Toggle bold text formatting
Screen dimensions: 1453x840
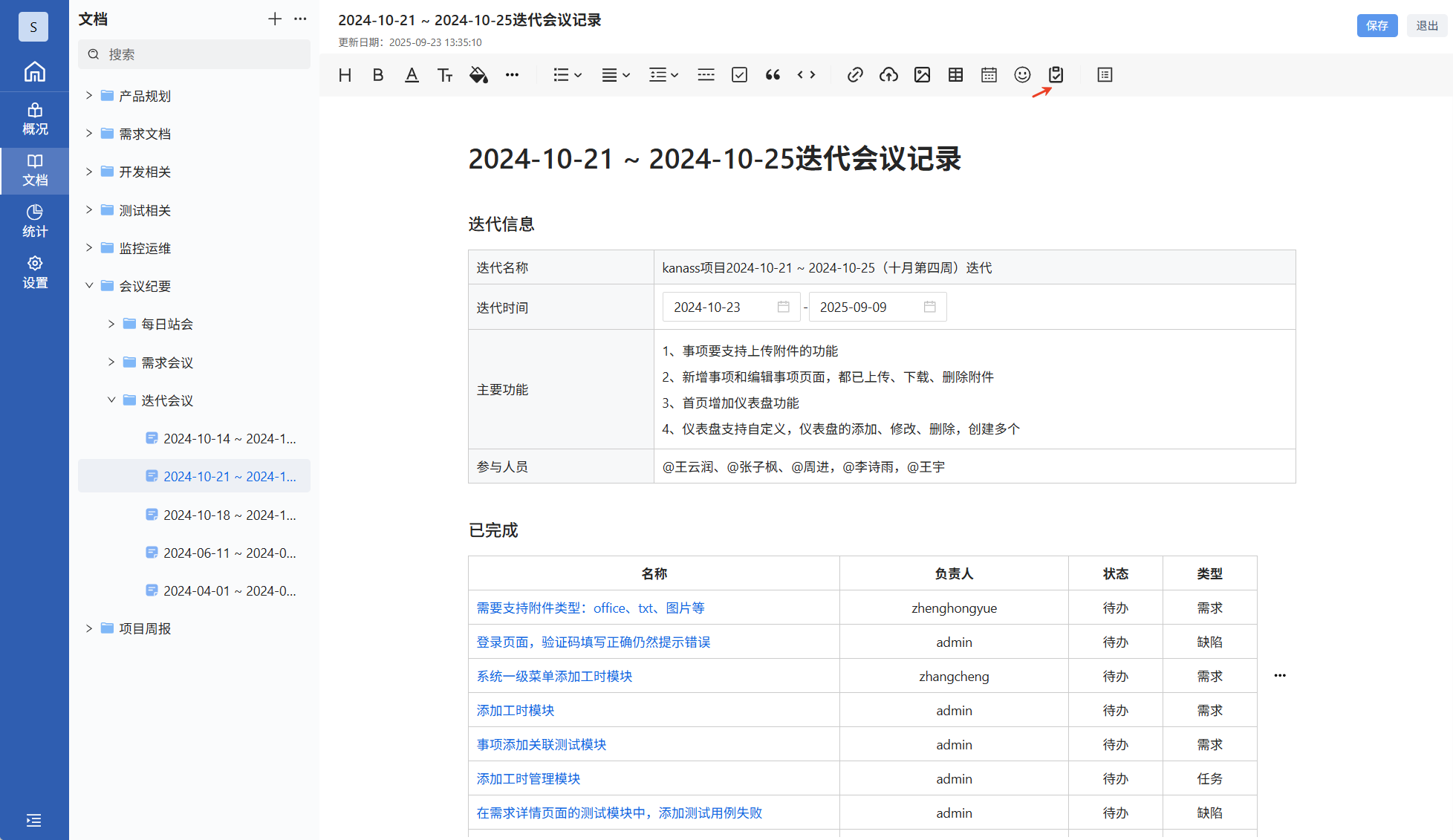click(378, 75)
